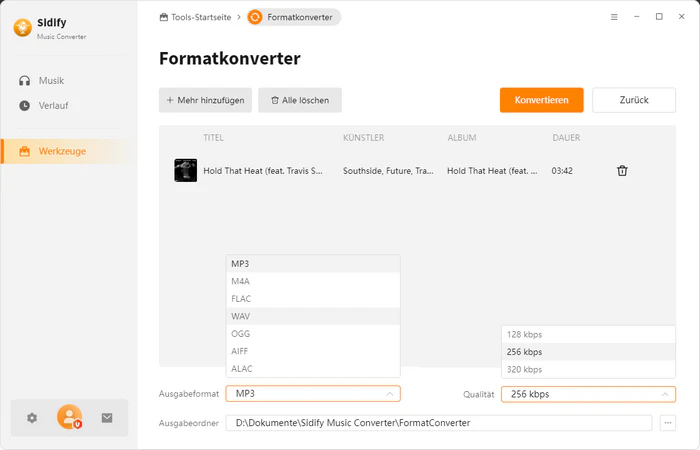Start conversion with Konvertieren button
The height and width of the screenshot is (450, 700).
point(542,100)
